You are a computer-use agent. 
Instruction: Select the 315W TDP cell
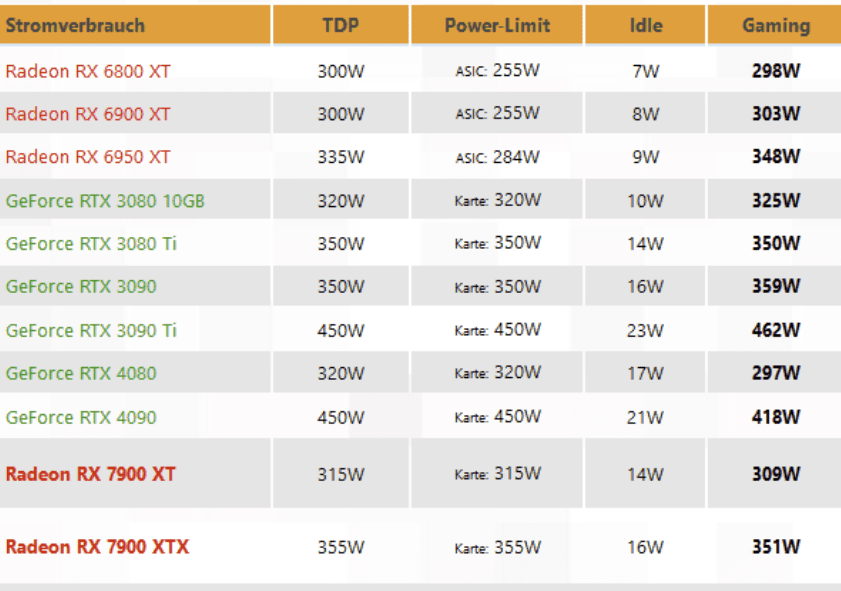[341, 474]
